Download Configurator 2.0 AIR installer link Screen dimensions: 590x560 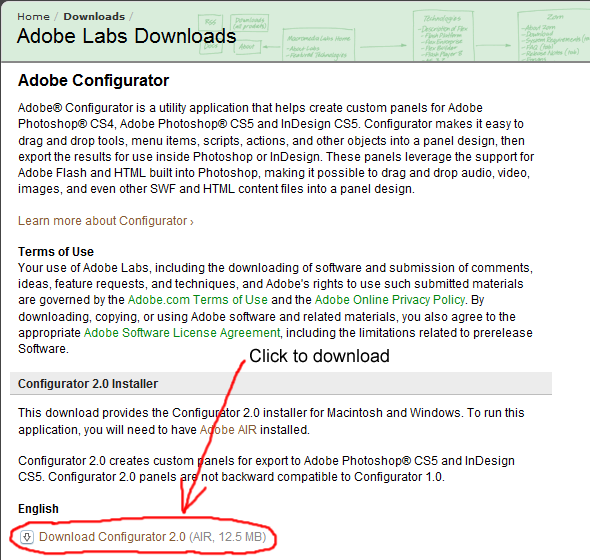152,537
